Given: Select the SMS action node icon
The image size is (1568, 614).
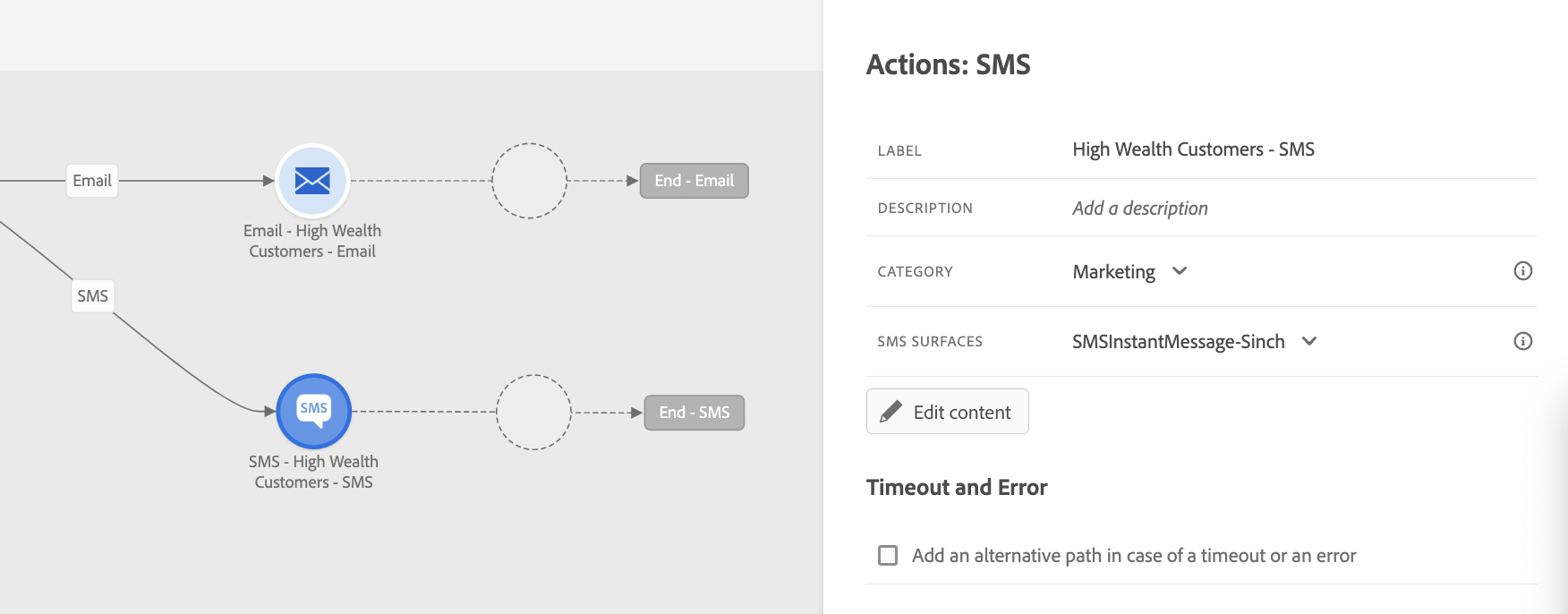Looking at the screenshot, I should click(x=313, y=411).
